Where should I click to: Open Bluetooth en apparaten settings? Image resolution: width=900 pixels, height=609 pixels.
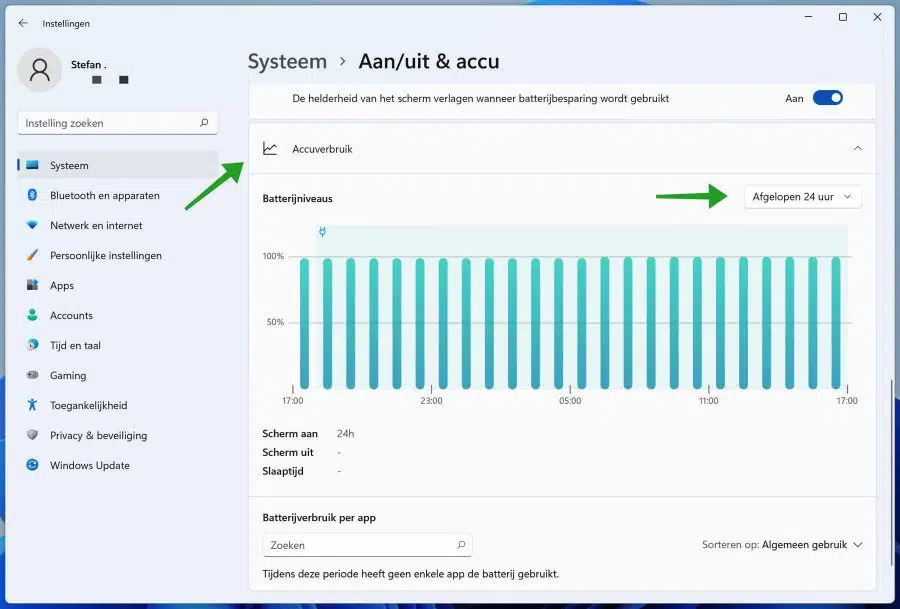[x=117, y=195]
